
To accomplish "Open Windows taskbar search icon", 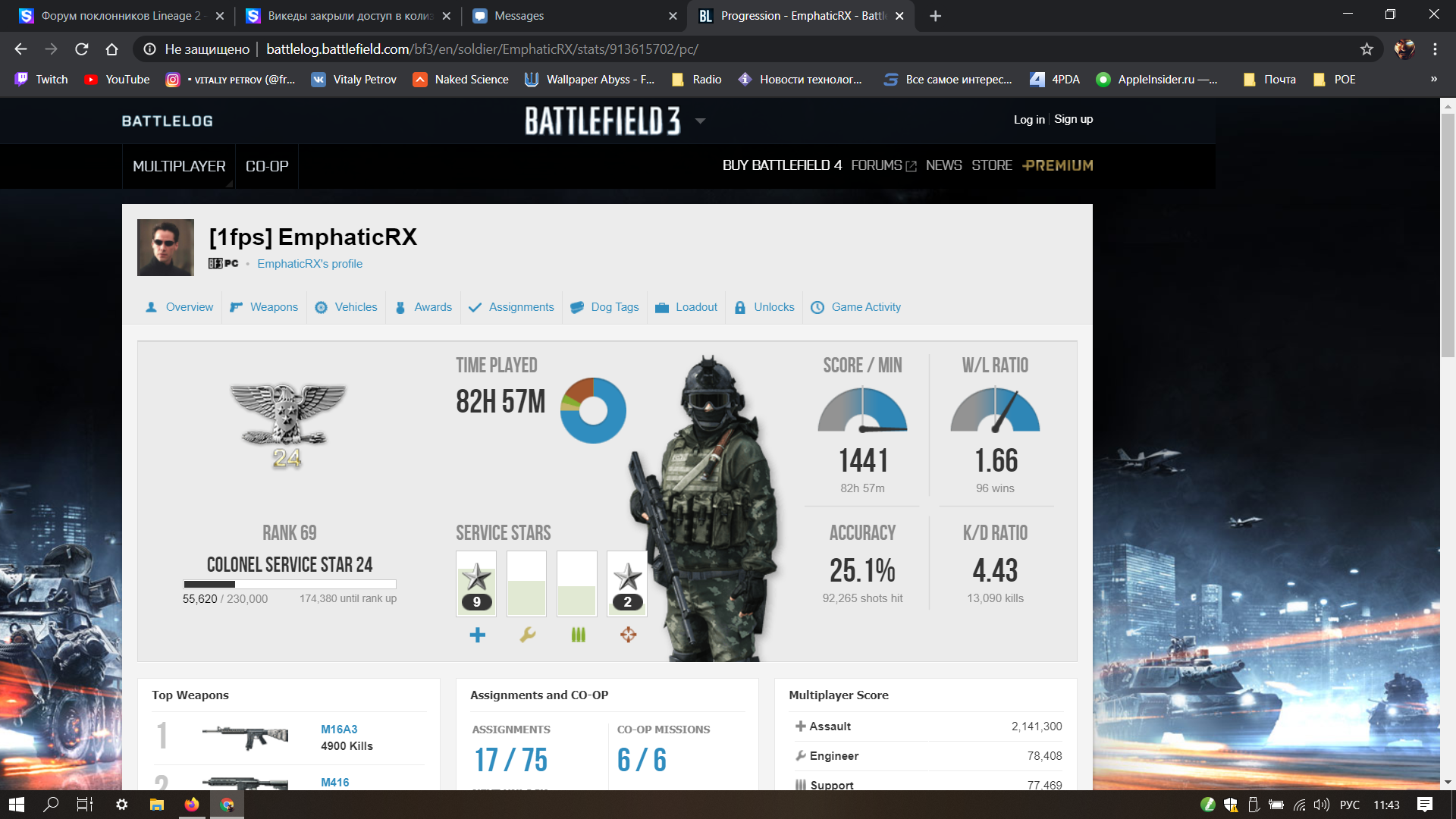I will coord(51,805).
